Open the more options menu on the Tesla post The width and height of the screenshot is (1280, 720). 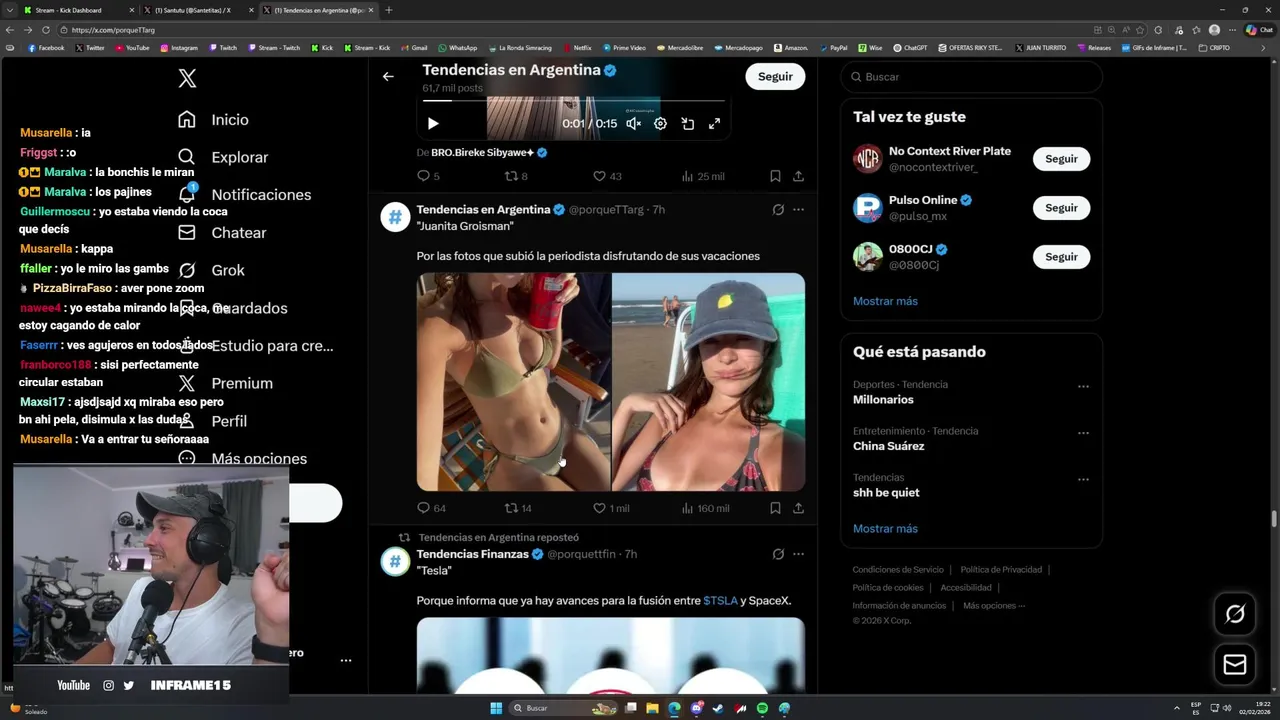798,554
